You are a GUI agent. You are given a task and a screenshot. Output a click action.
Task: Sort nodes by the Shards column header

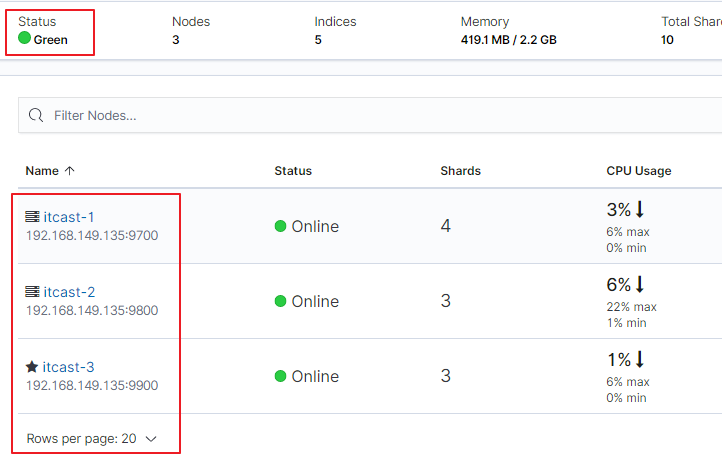(x=460, y=171)
